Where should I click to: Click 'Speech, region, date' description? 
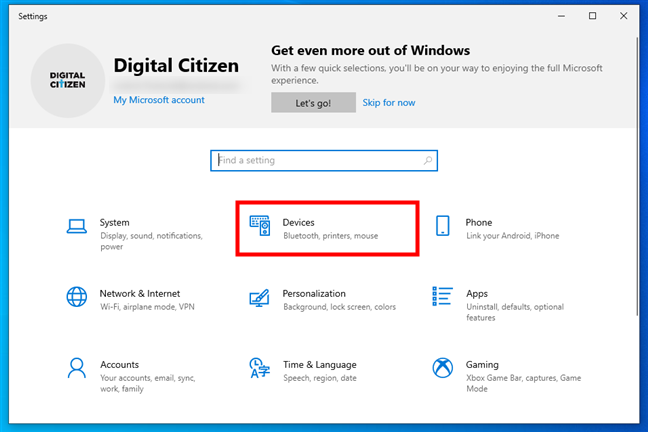[x=320, y=378]
